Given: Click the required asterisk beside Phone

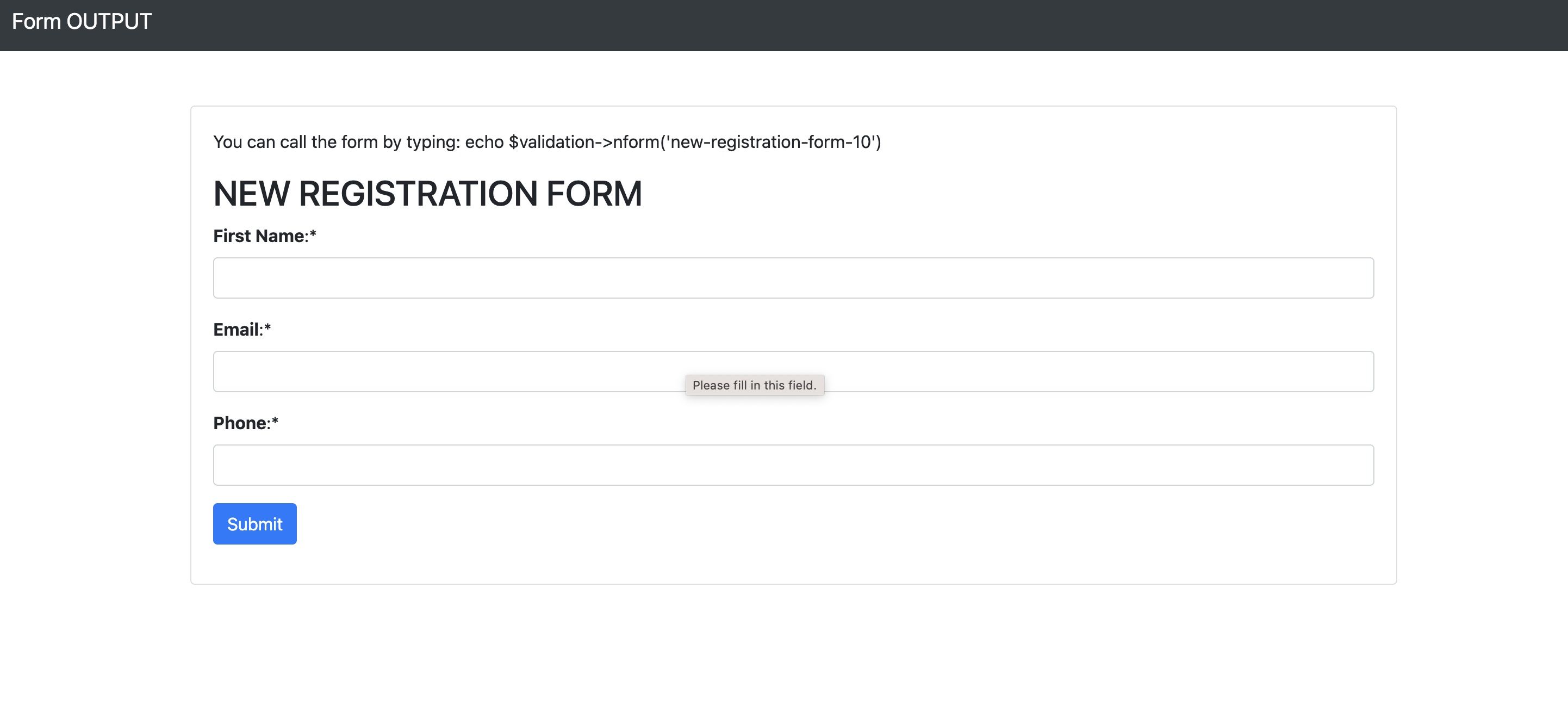Looking at the screenshot, I should [275, 422].
